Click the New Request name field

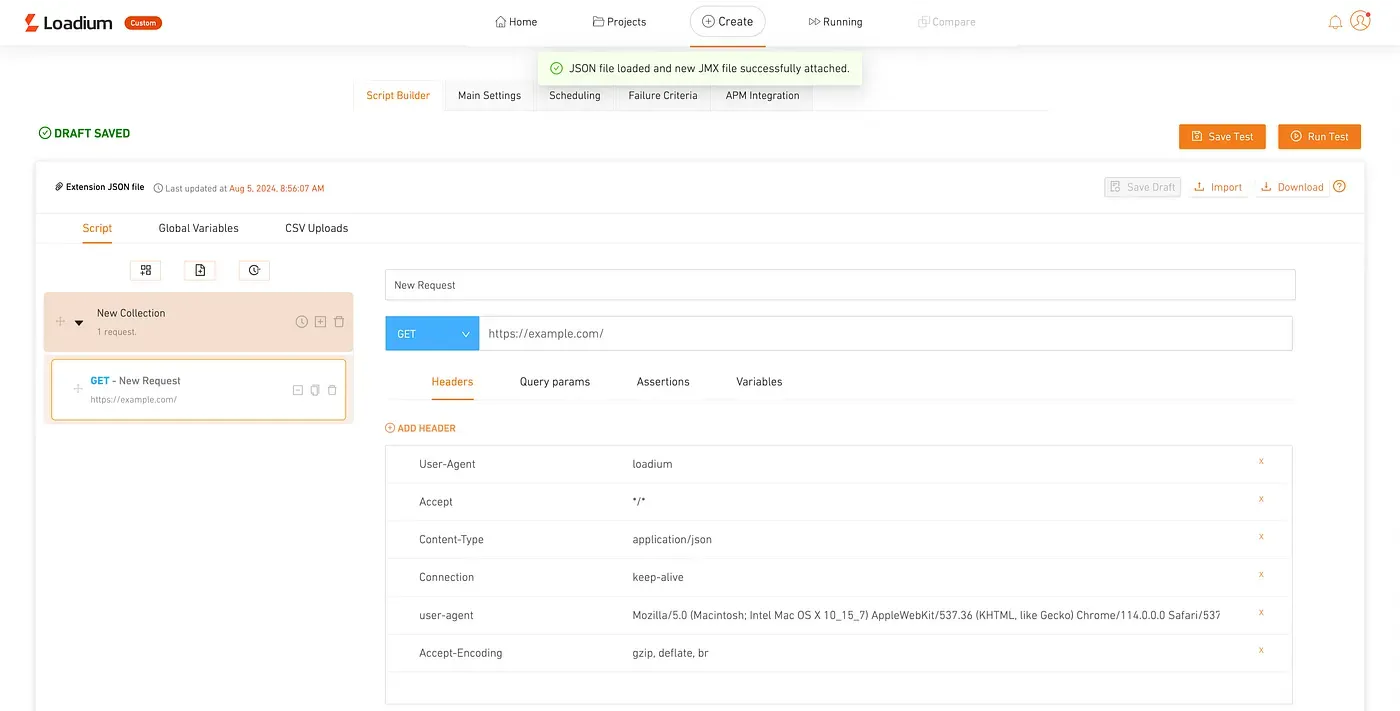click(x=840, y=285)
